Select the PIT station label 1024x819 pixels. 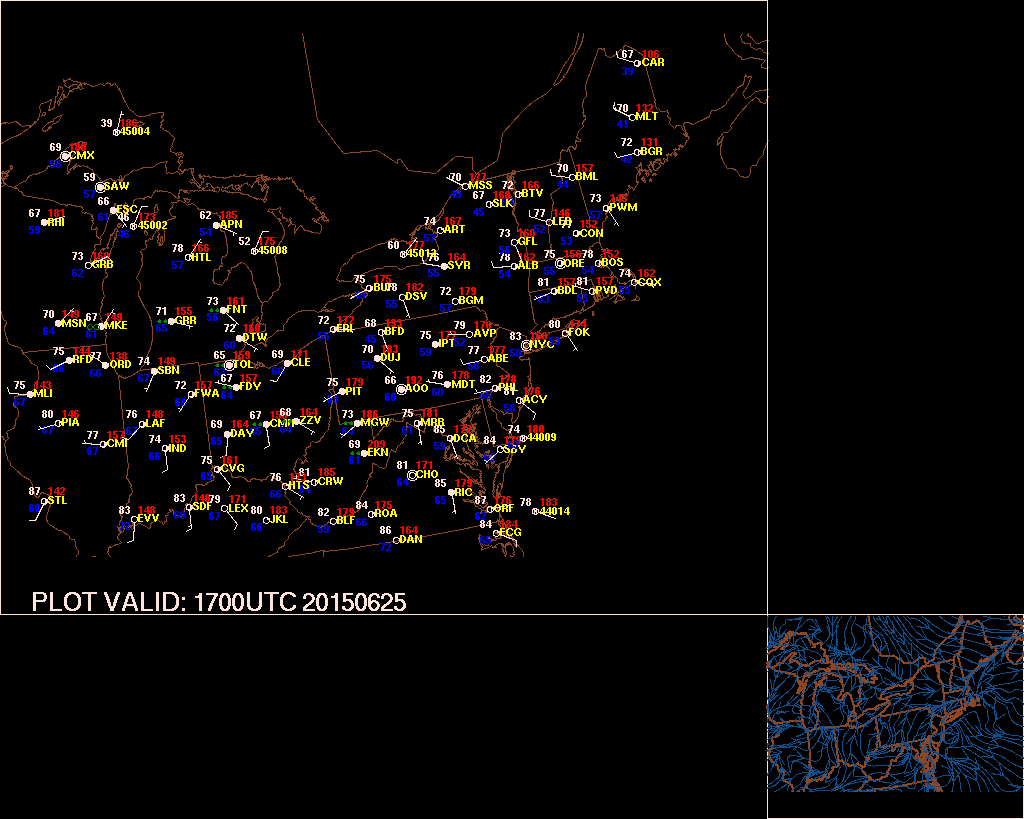click(x=353, y=392)
